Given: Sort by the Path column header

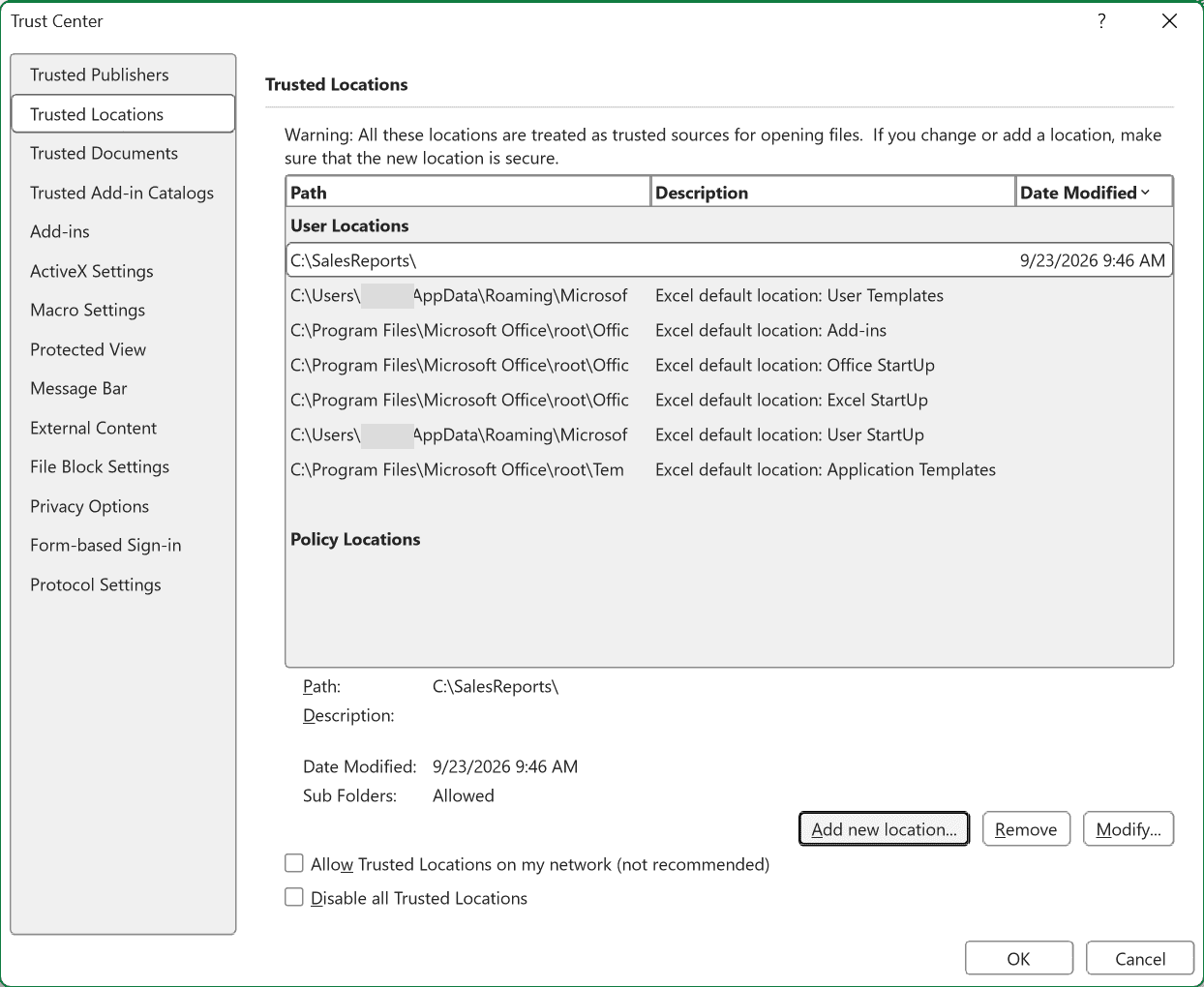Looking at the screenshot, I should [468, 193].
